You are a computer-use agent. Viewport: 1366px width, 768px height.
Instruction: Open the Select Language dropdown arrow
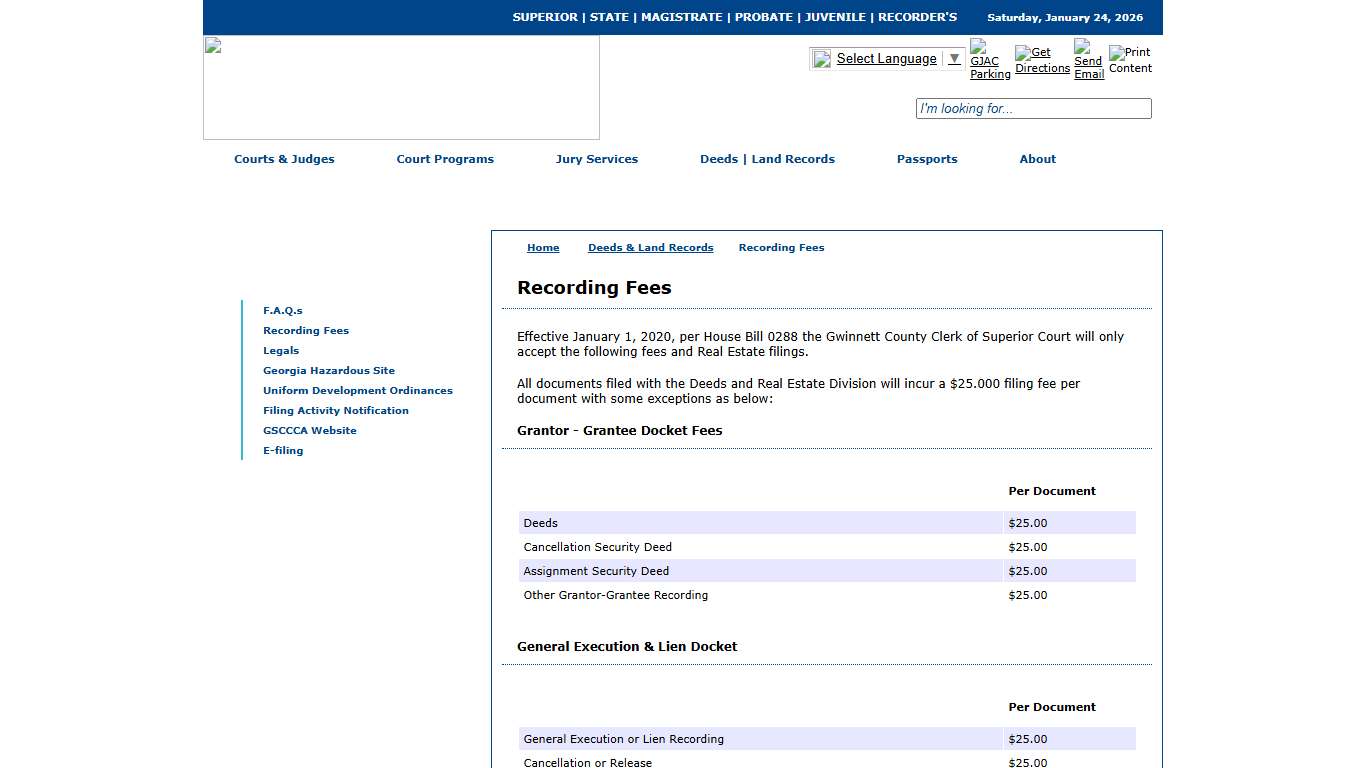pos(953,58)
